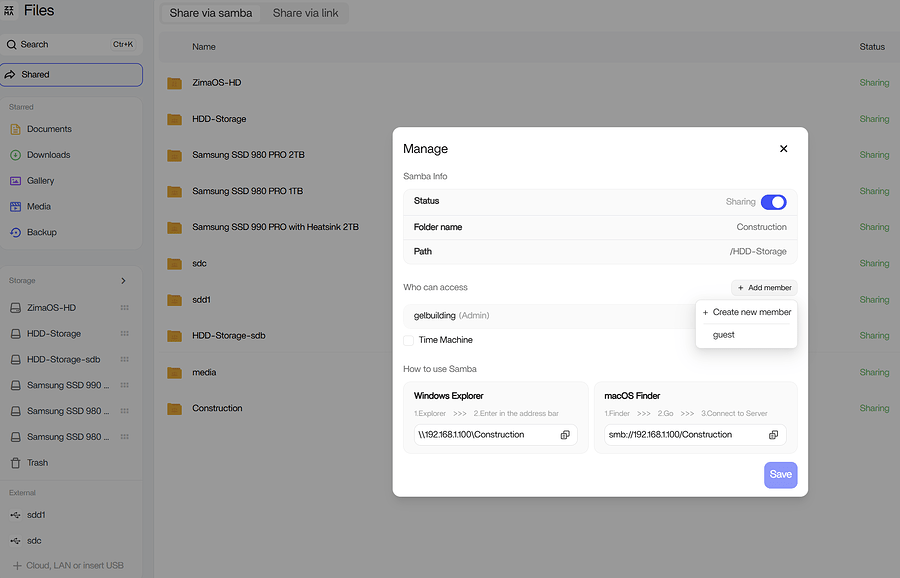Click sdc folder icon in shared list
900x578 pixels.
pos(174,264)
